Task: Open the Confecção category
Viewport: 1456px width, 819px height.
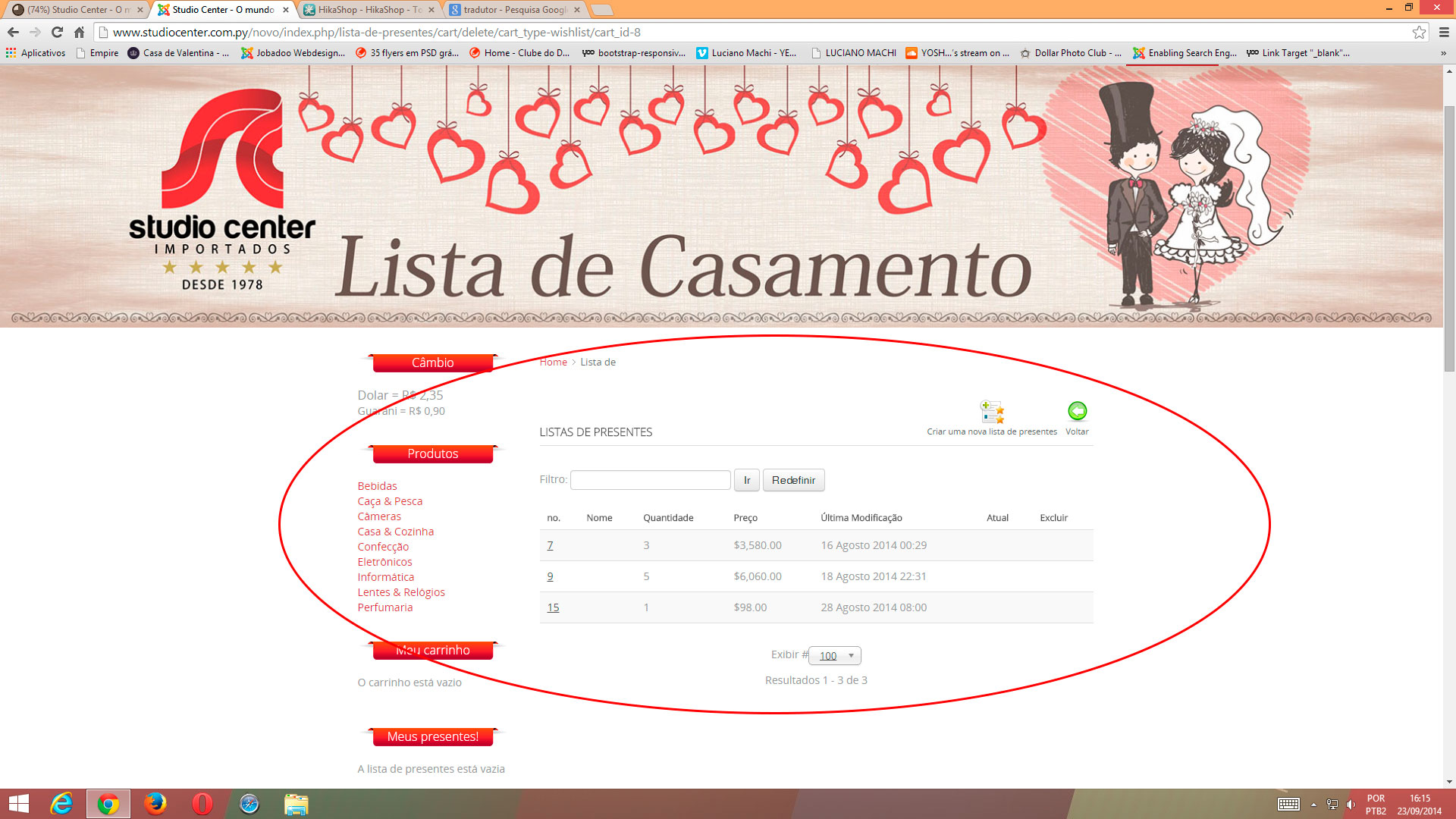Action: tap(383, 547)
